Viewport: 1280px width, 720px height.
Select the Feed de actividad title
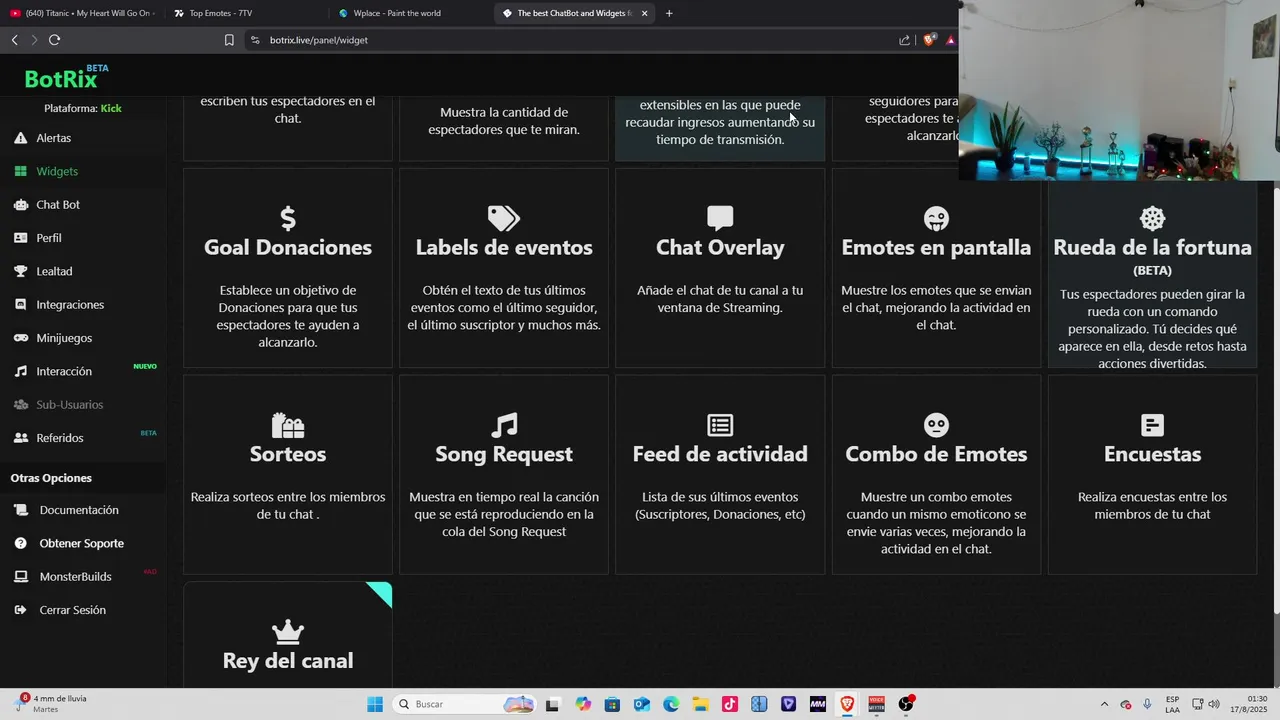tap(720, 454)
